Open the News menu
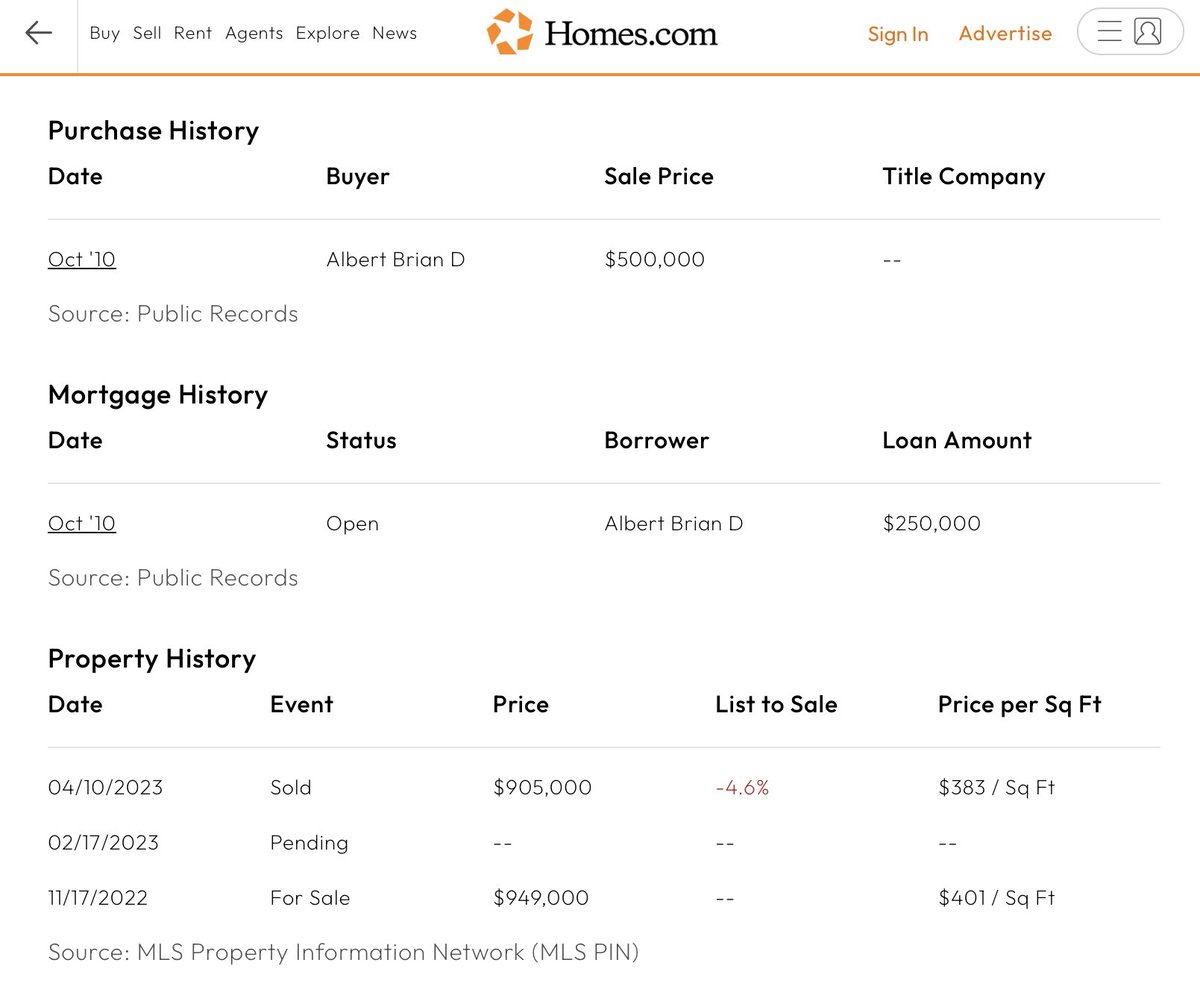 pyautogui.click(x=395, y=33)
